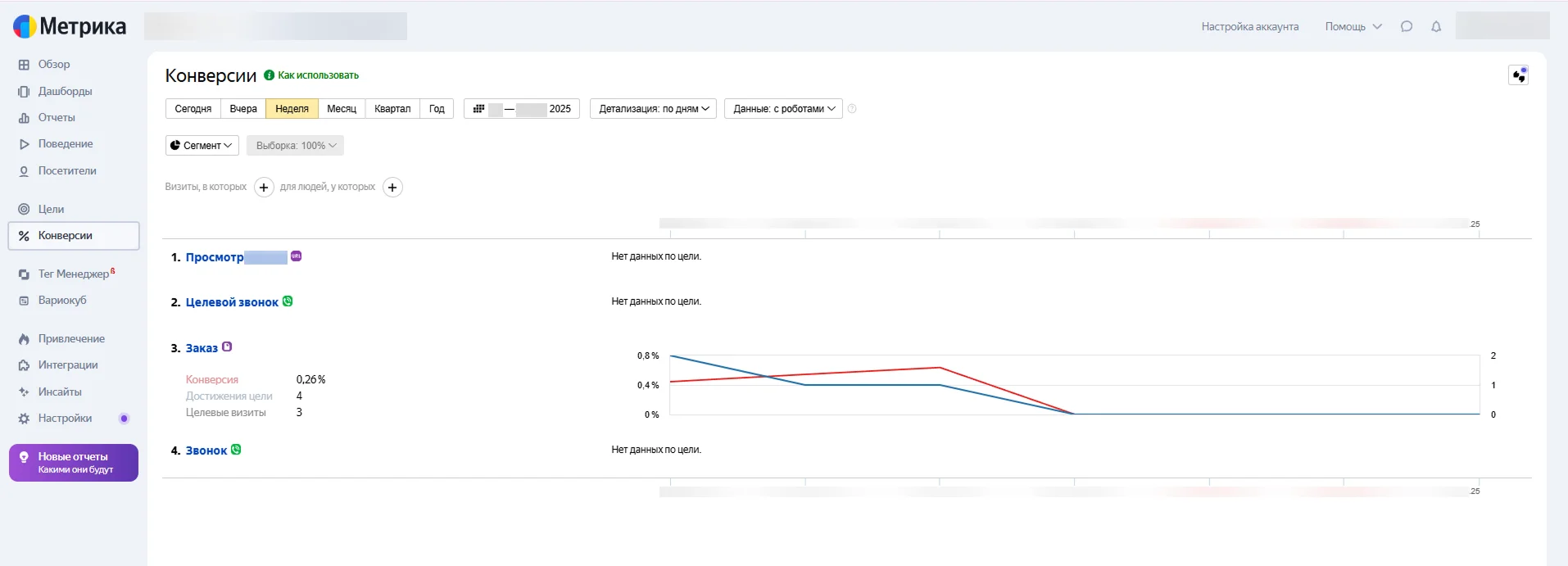Select the Достижения цели metric label
This screenshot has width=1568, height=566.
click(x=229, y=396)
